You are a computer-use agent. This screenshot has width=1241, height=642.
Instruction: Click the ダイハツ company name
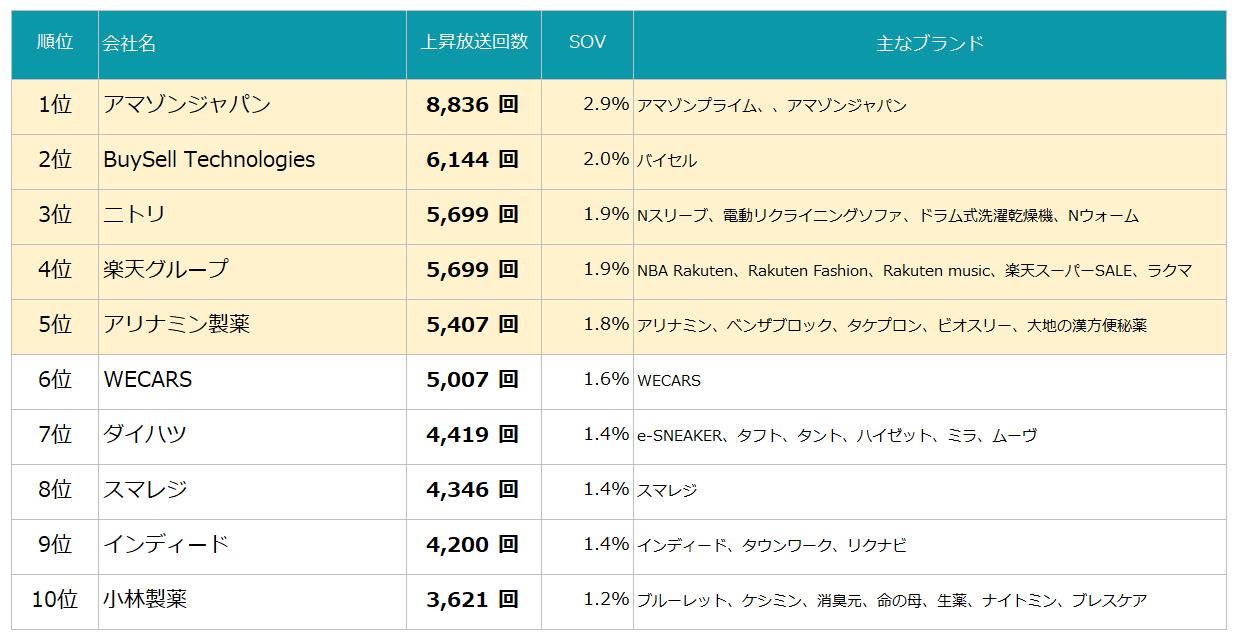[145, 435]
